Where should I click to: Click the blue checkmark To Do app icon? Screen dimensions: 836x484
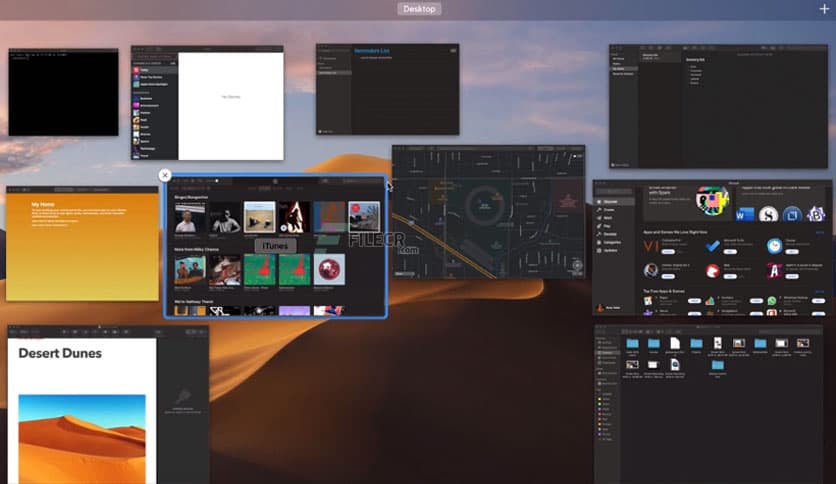[712, 246]
